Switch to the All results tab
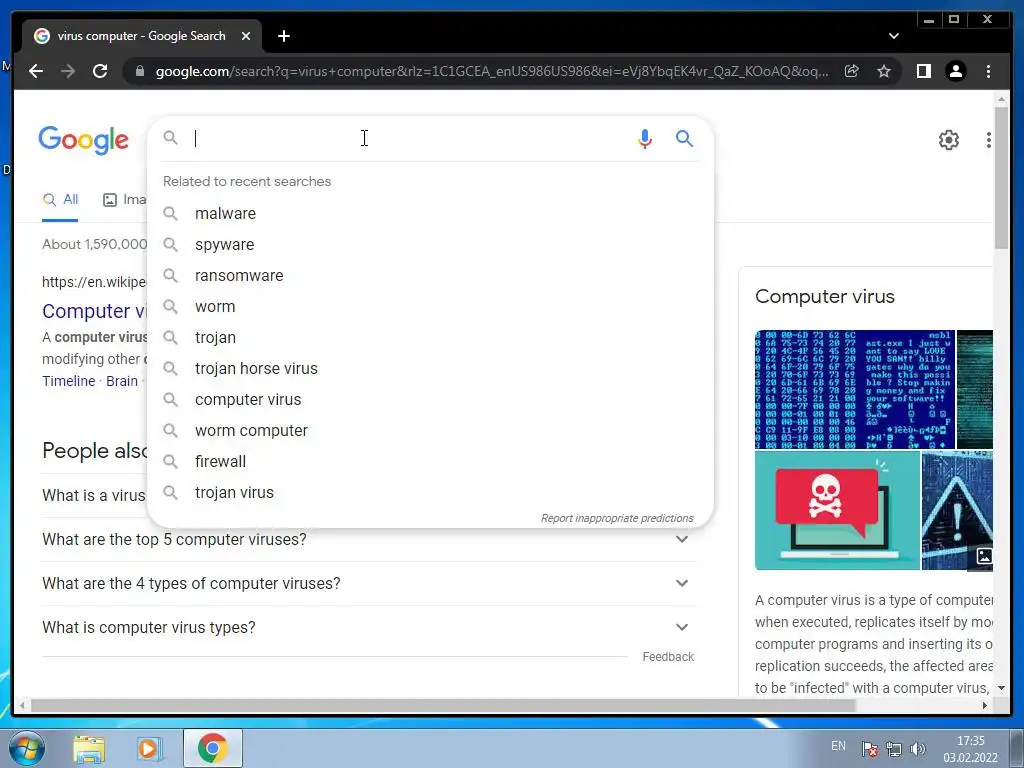The height and width of the screenshot is (768, 1024). pyautogui.click(x=60, y=200)
